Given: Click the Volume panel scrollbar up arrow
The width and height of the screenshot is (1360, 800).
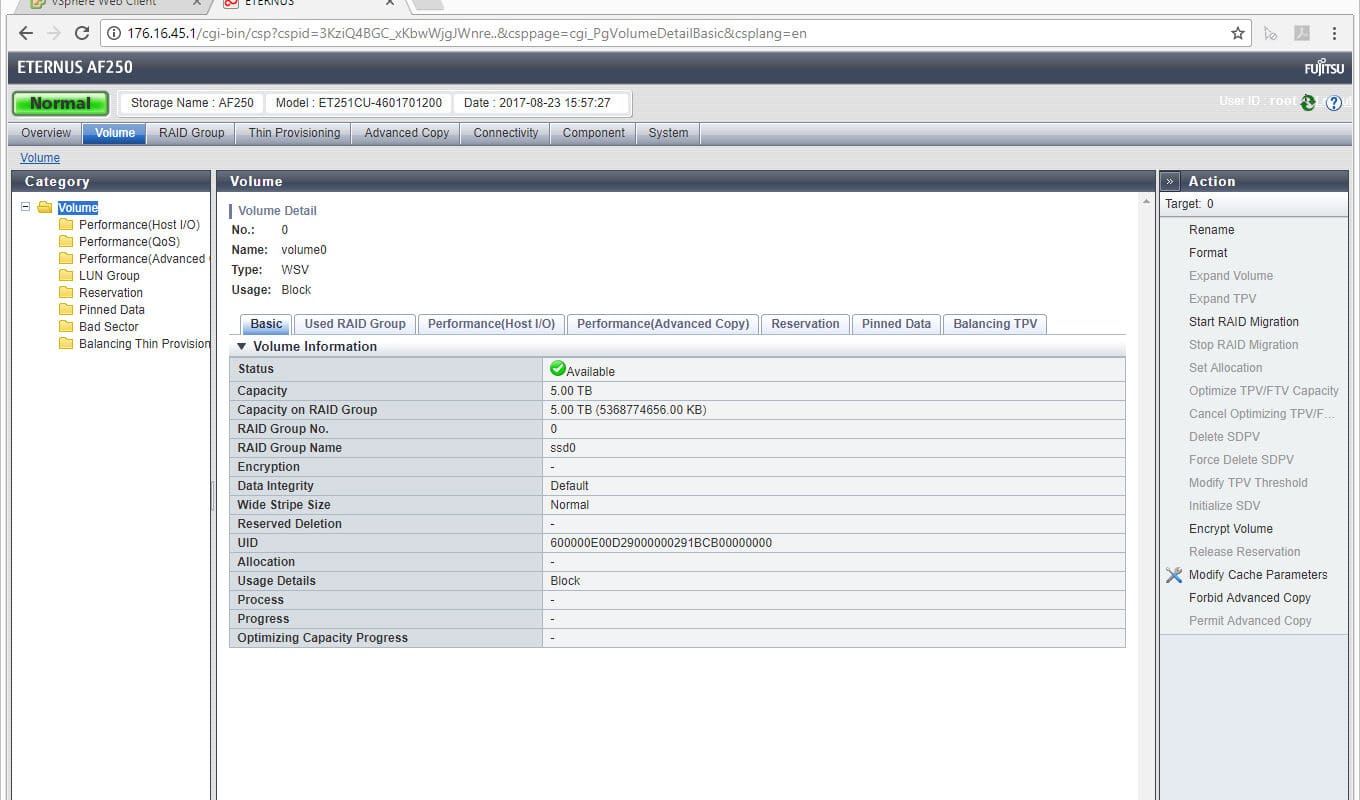Looking at the screenshot, I should pyautogui.click(x=1146, y=202).
